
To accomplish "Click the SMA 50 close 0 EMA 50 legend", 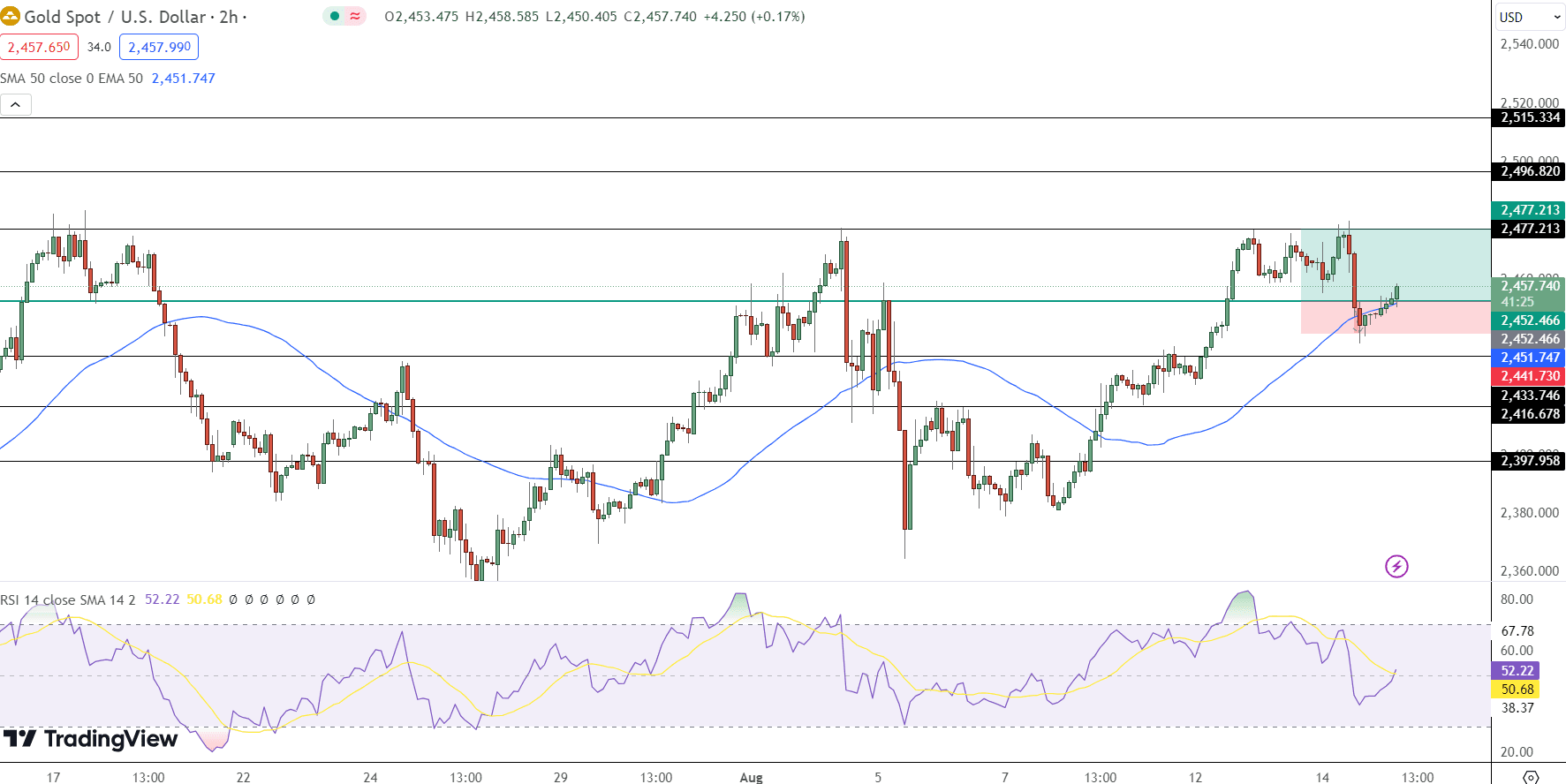I will pos(72,79).
